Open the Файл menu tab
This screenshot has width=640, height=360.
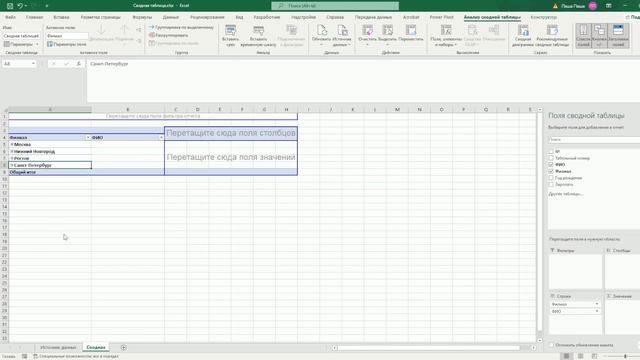tap(11, 17)
